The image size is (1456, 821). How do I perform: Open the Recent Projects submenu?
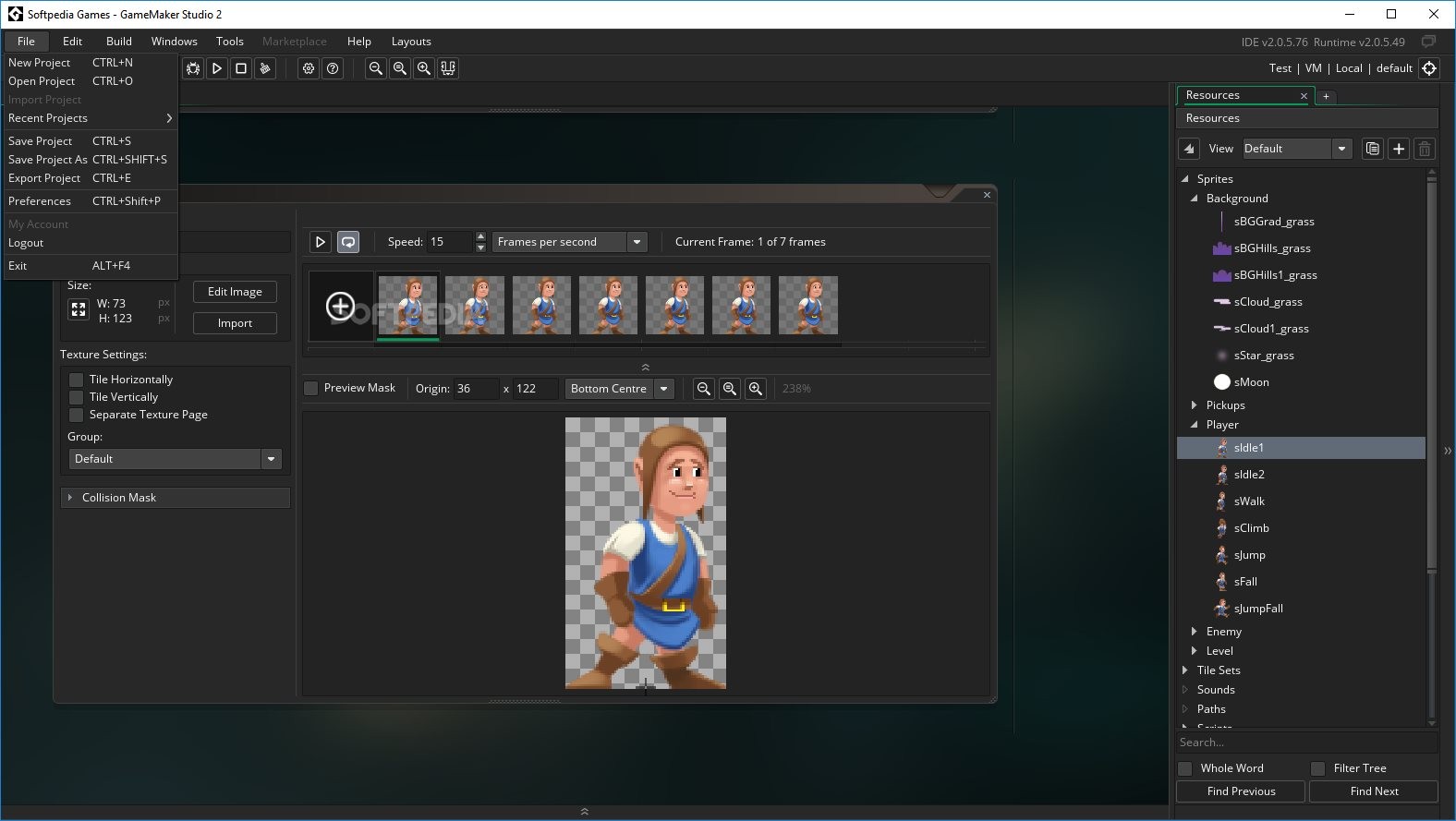[x=91, y=118]
